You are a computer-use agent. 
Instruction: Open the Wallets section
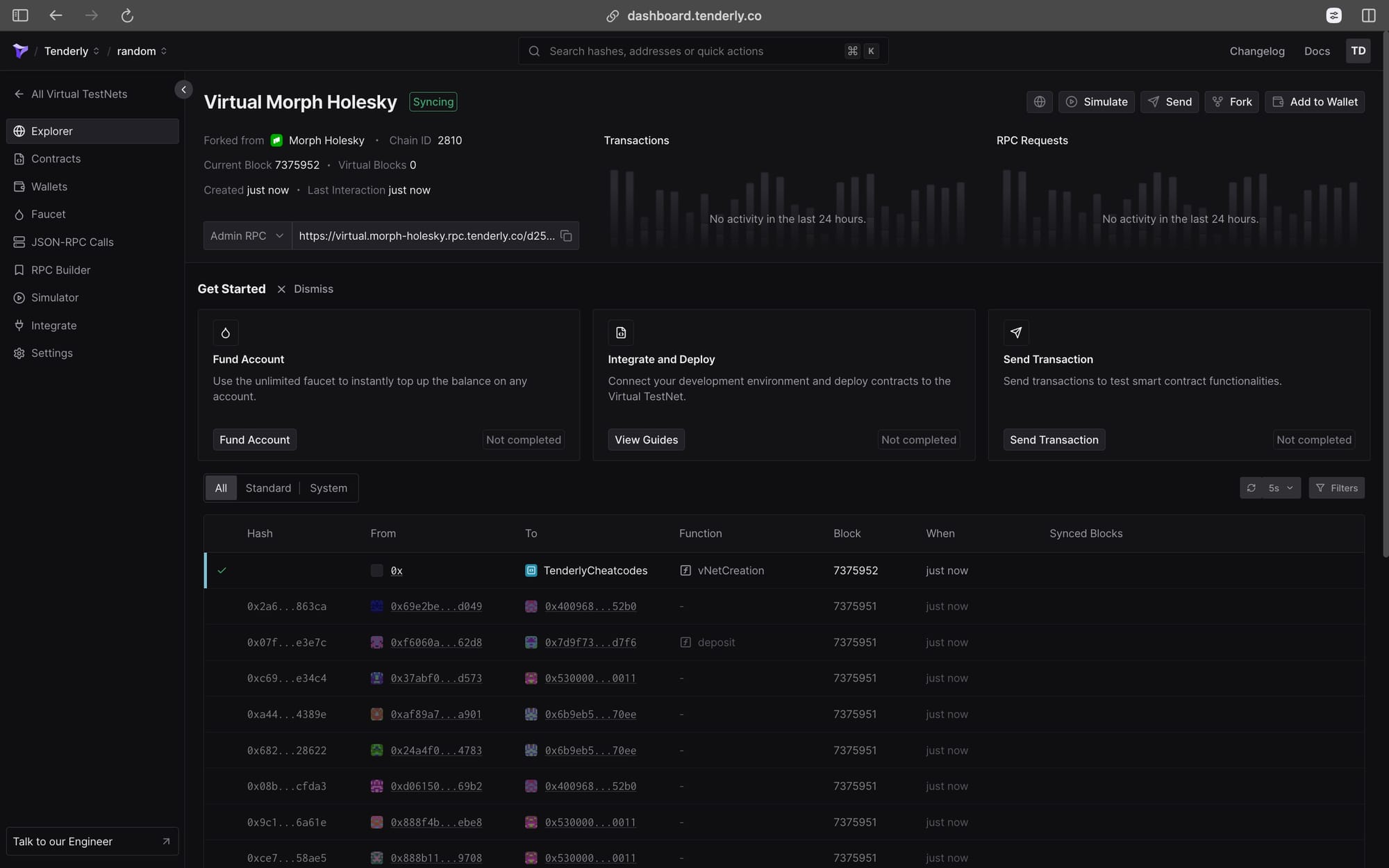pos(49,186)
